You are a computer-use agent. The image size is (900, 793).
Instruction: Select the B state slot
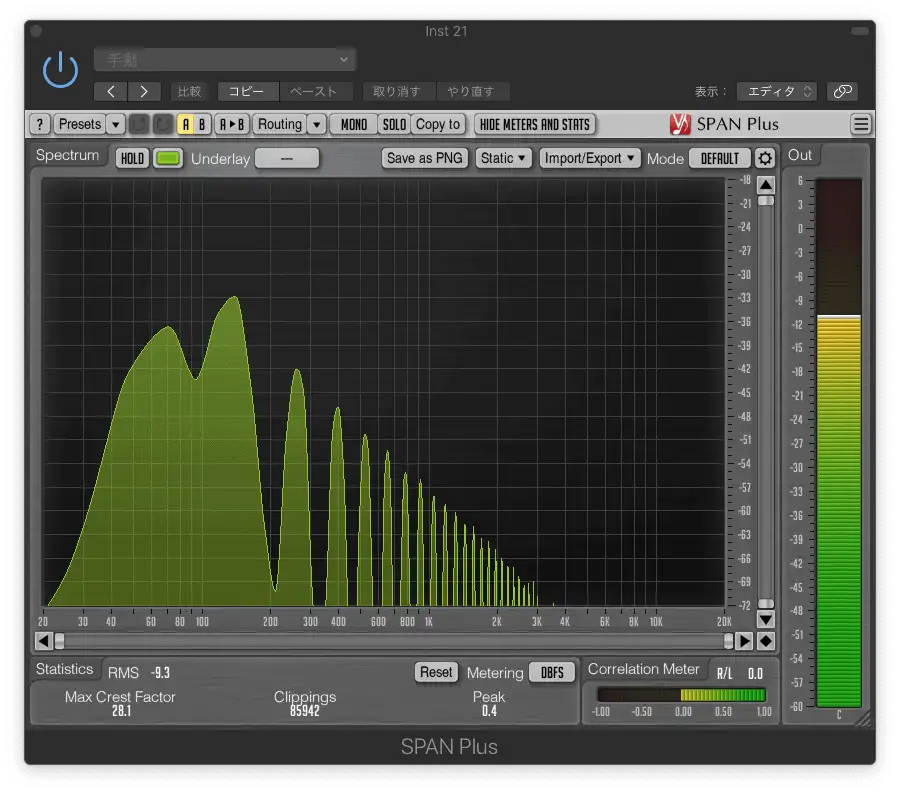(202, 124)
